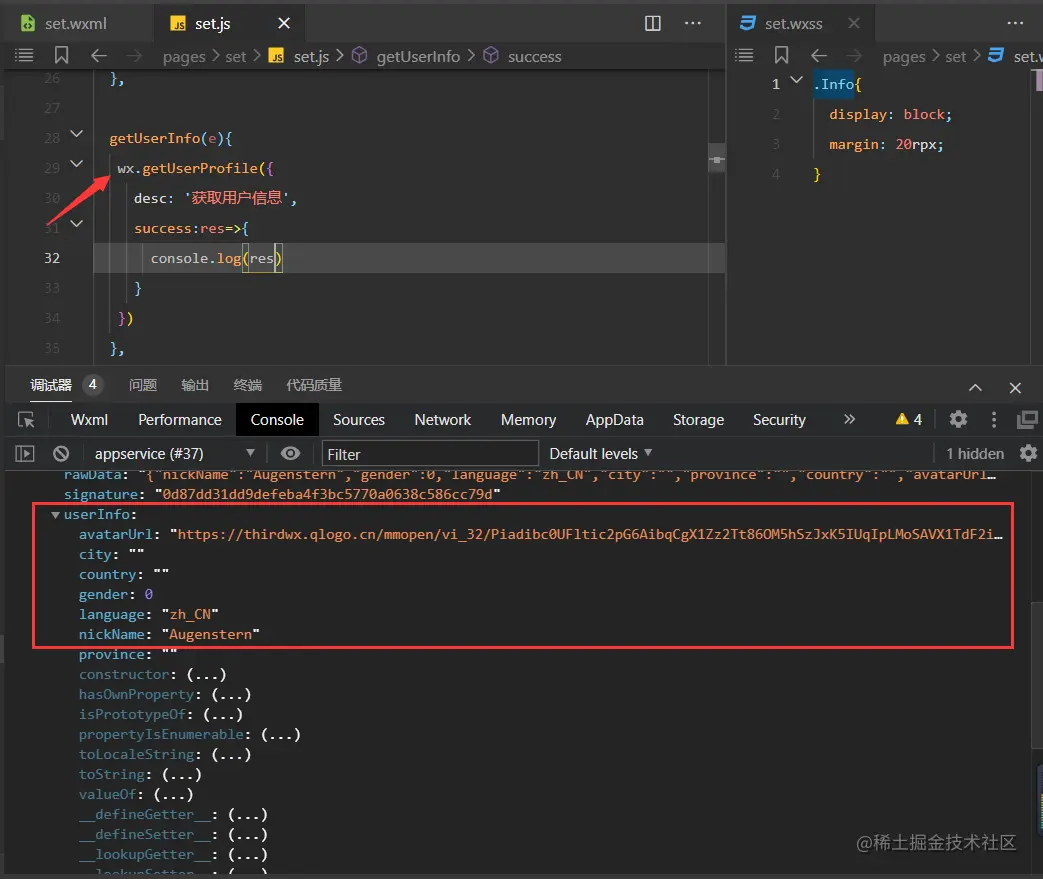Open console settings gear beside hidden count
1043x879 pixels.
click(x=1028, y=454)
